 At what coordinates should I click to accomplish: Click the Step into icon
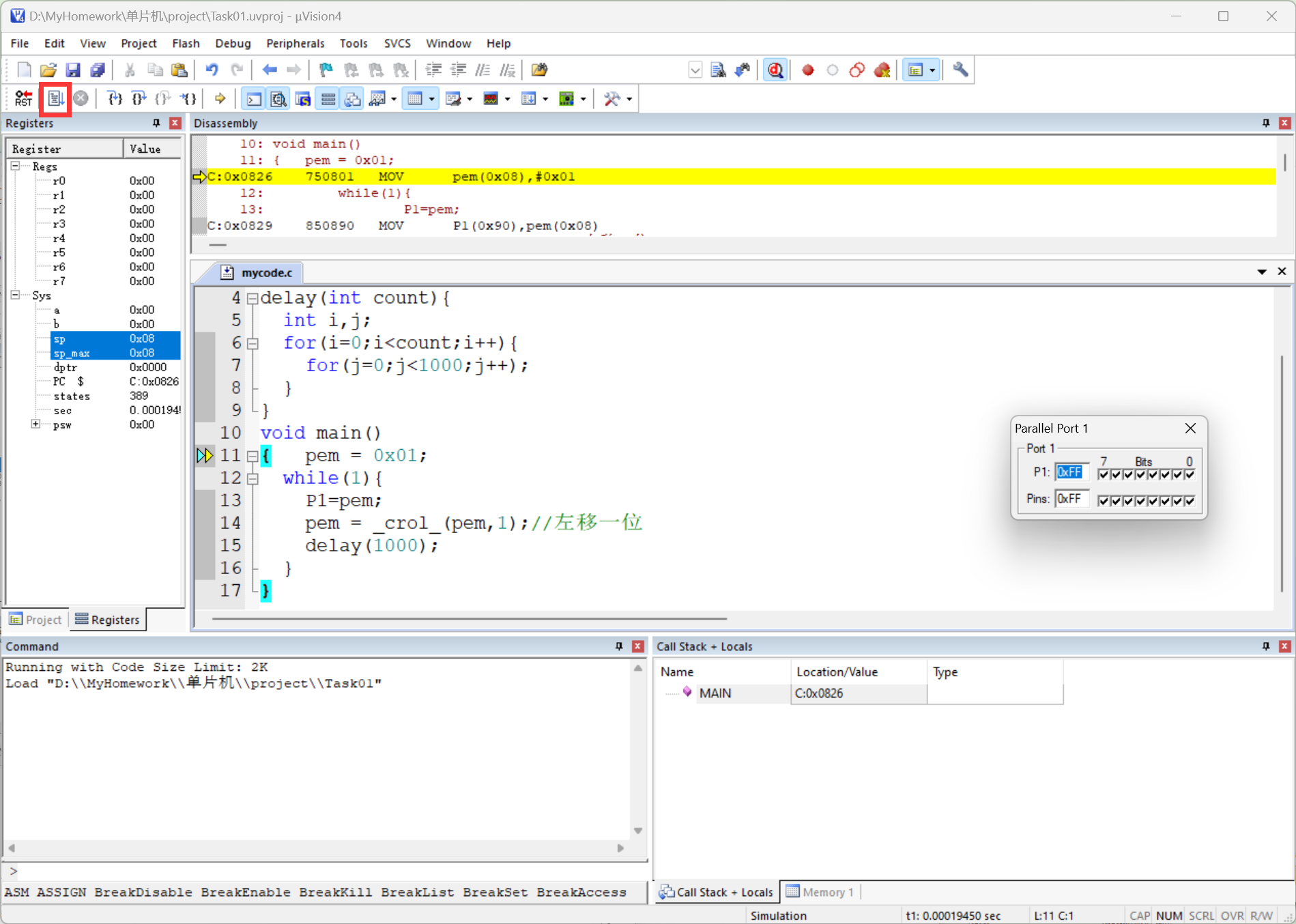pos(115,99)
